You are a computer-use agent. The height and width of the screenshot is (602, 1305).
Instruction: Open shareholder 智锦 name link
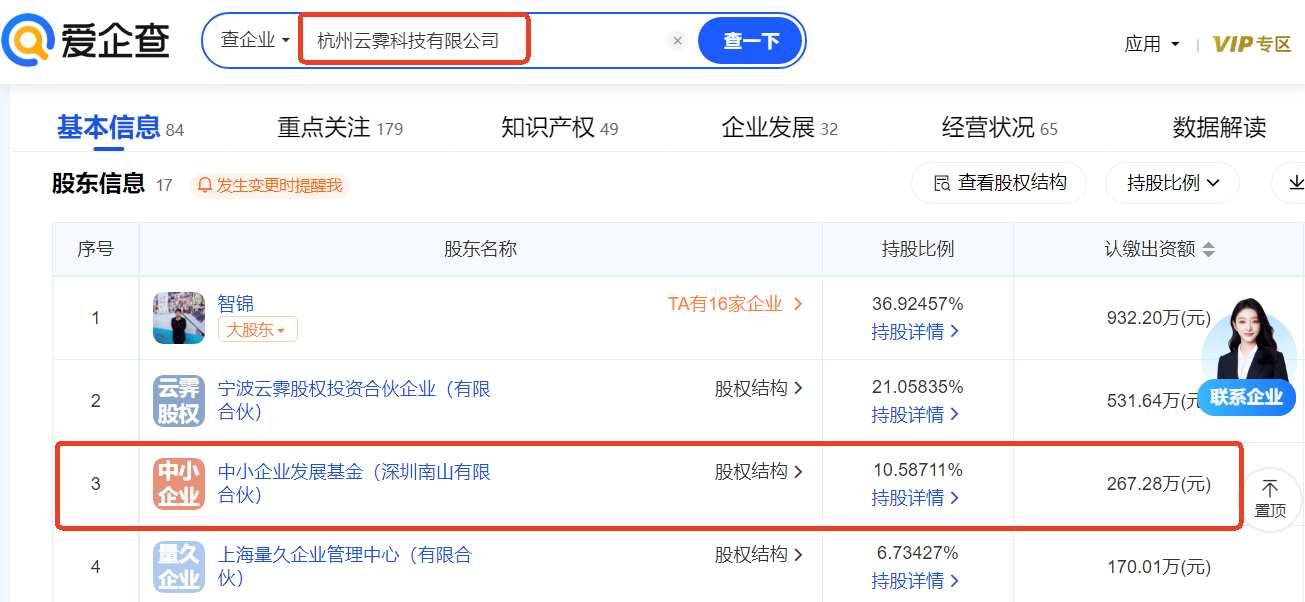(x=236, y=304)
